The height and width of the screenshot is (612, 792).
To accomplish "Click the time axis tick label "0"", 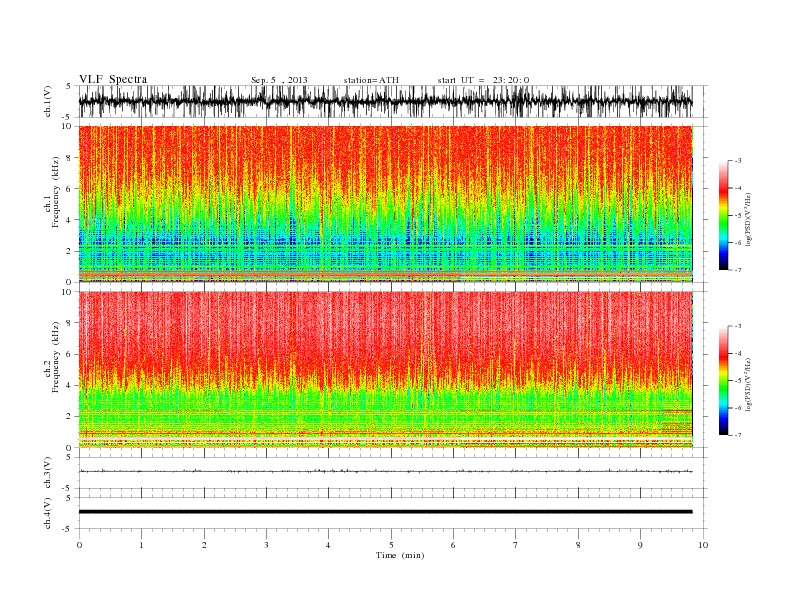I will coord(79,545).
